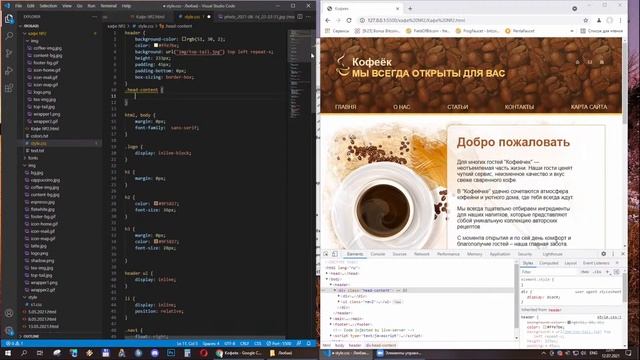Open Explorer panel more actions ellipsis
This screenshot has width=640, height=360.
click(x=95, y=17)
